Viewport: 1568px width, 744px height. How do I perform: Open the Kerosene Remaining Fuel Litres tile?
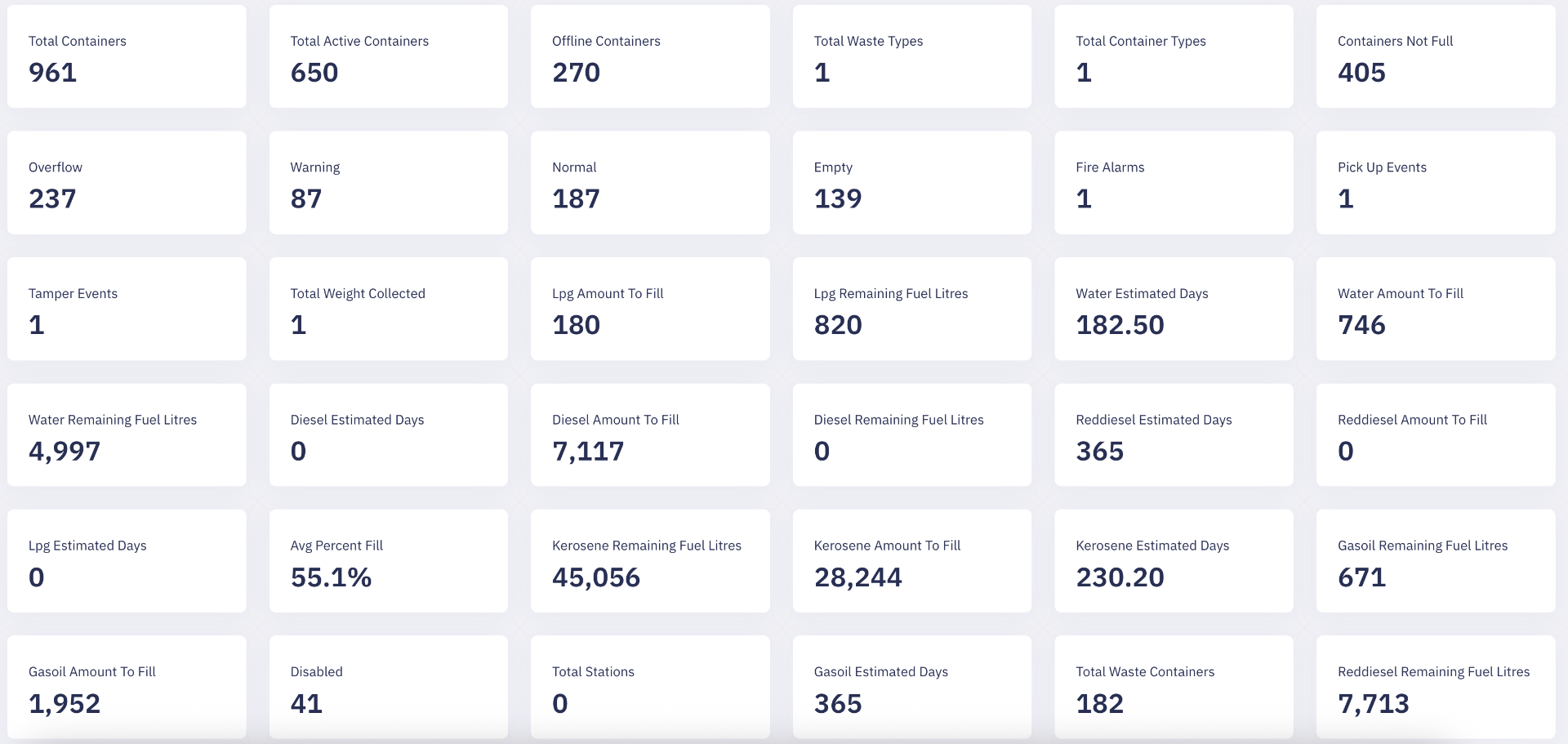[650, 560]
